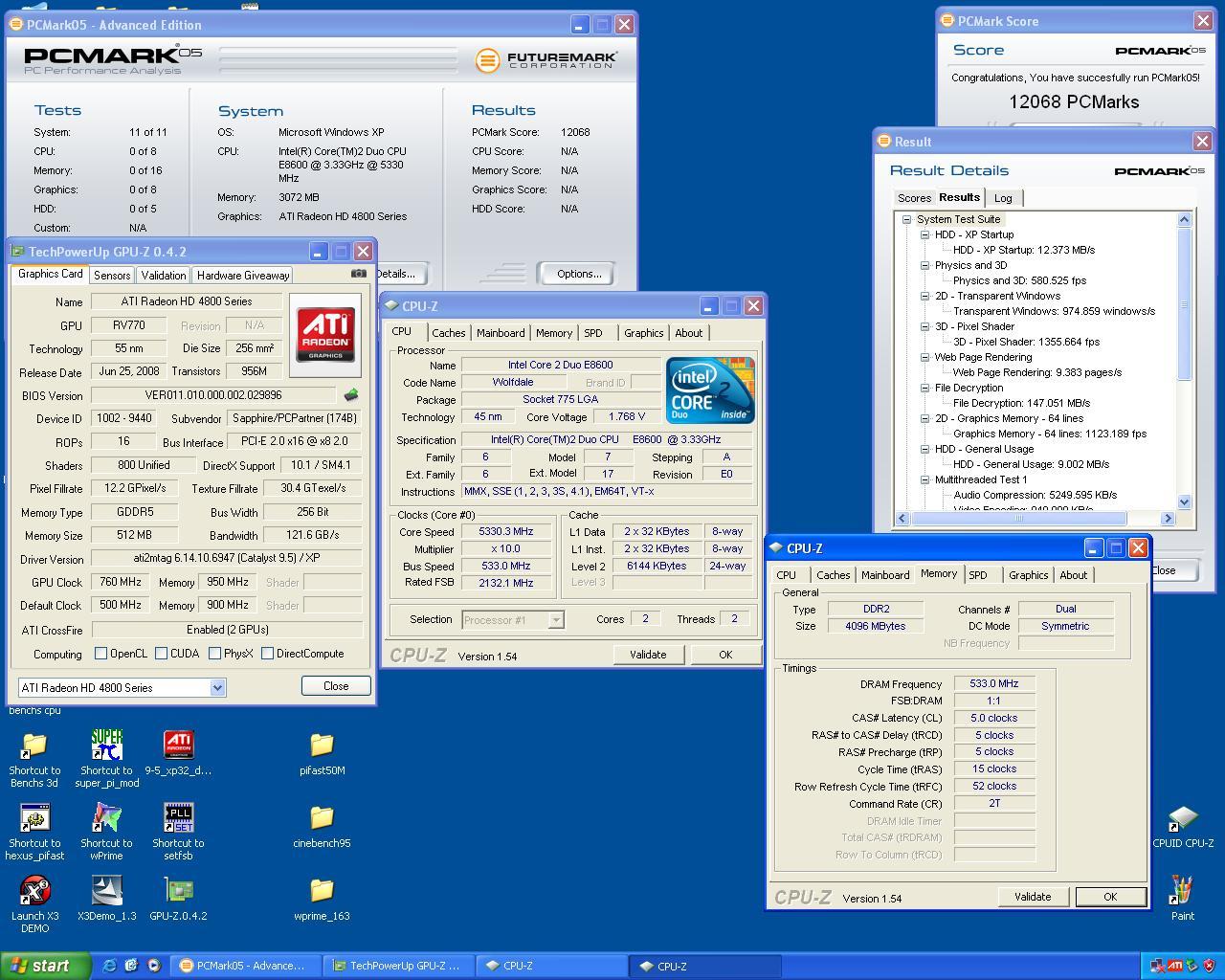Viewport: 1225px width, 980px height.
Task: Click the GPU Clock 760 MHz field
Action: tap(120, 582)
